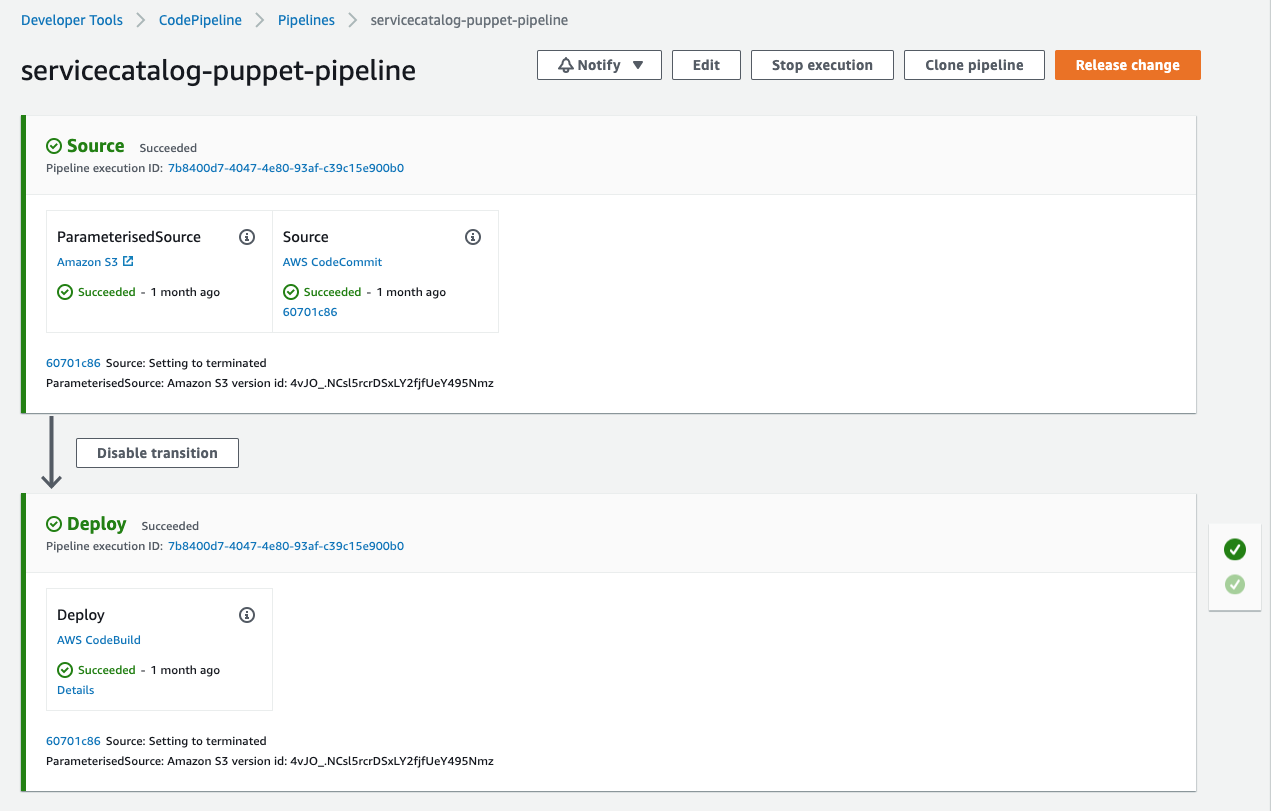1271x811 pixels.
Task: Open commit 60701c86 in Source action card
Action: click(x=310, y=312)
